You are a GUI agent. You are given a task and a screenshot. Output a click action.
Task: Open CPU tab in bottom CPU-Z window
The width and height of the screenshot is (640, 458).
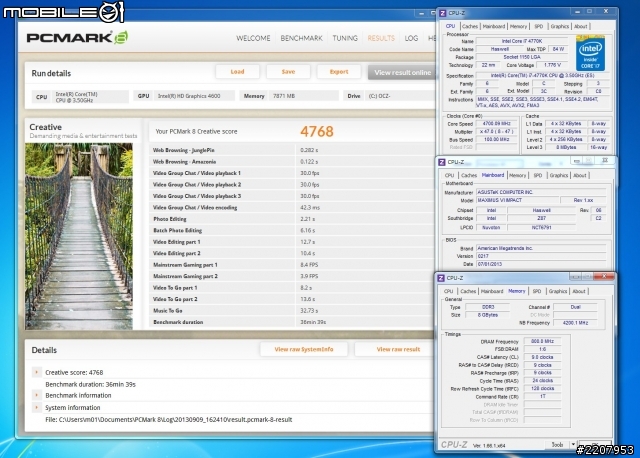(x=449, y=291)
